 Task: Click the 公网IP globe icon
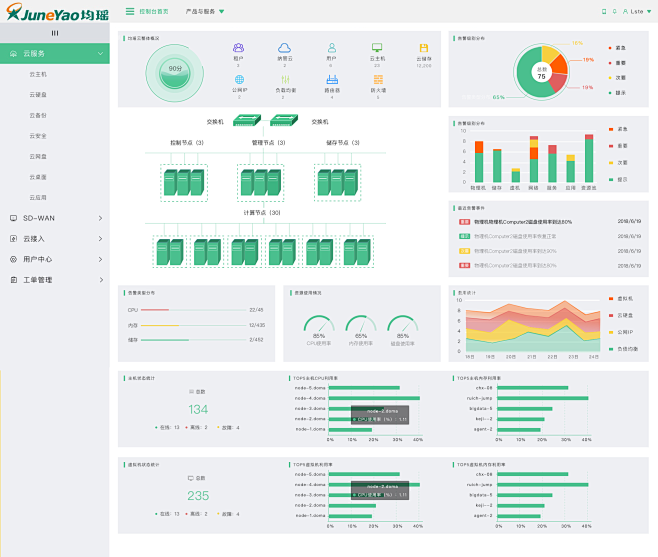tap(239, 79)
